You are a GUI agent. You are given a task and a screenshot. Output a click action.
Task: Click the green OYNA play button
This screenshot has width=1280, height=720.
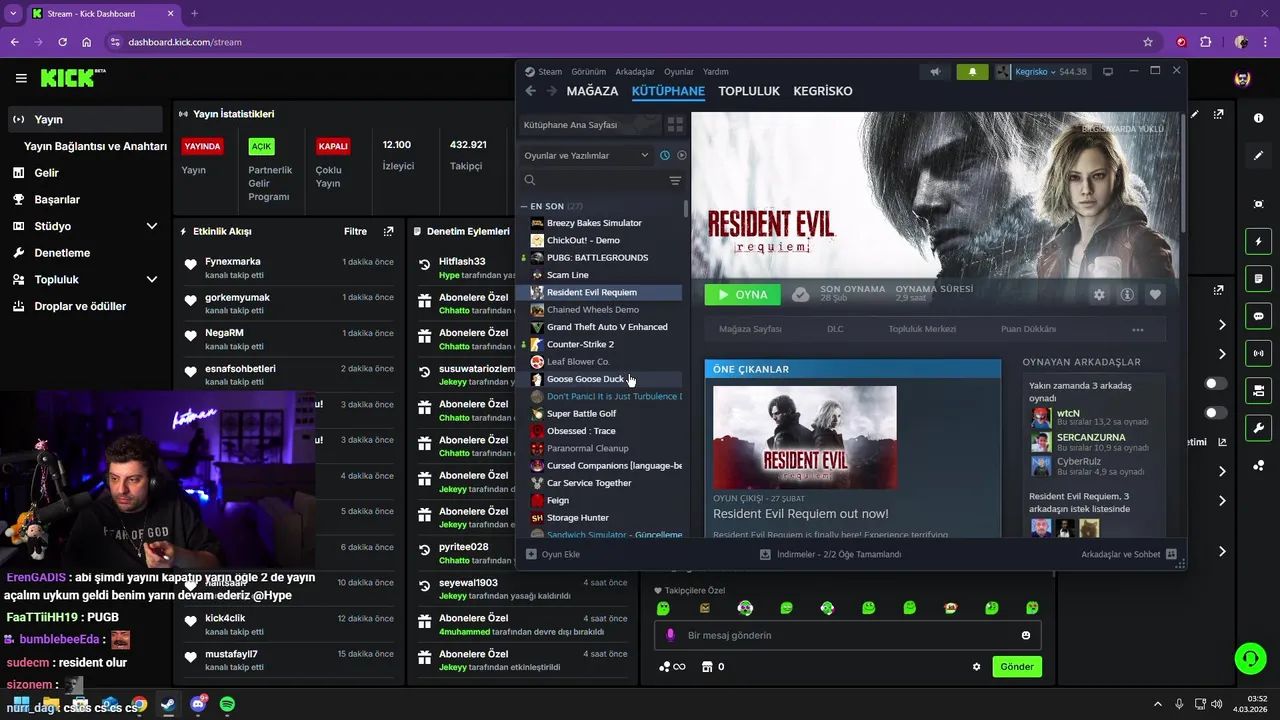click(742, 295)
